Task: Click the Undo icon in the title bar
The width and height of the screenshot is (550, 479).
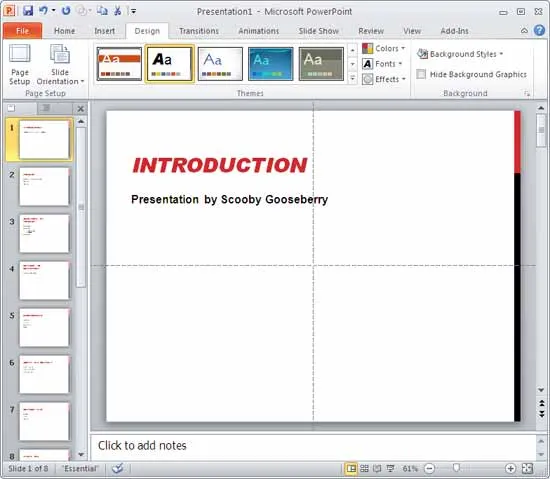Action: click(43, 11)
